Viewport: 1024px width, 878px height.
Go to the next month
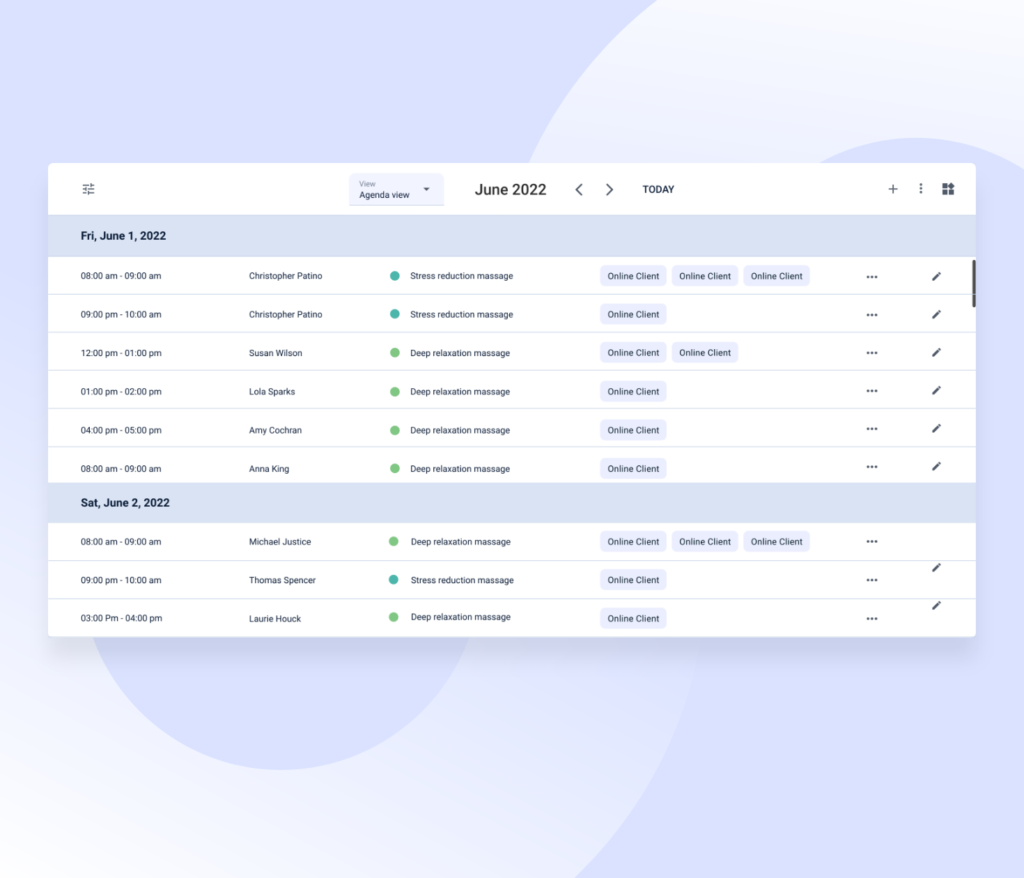[609, 189]
